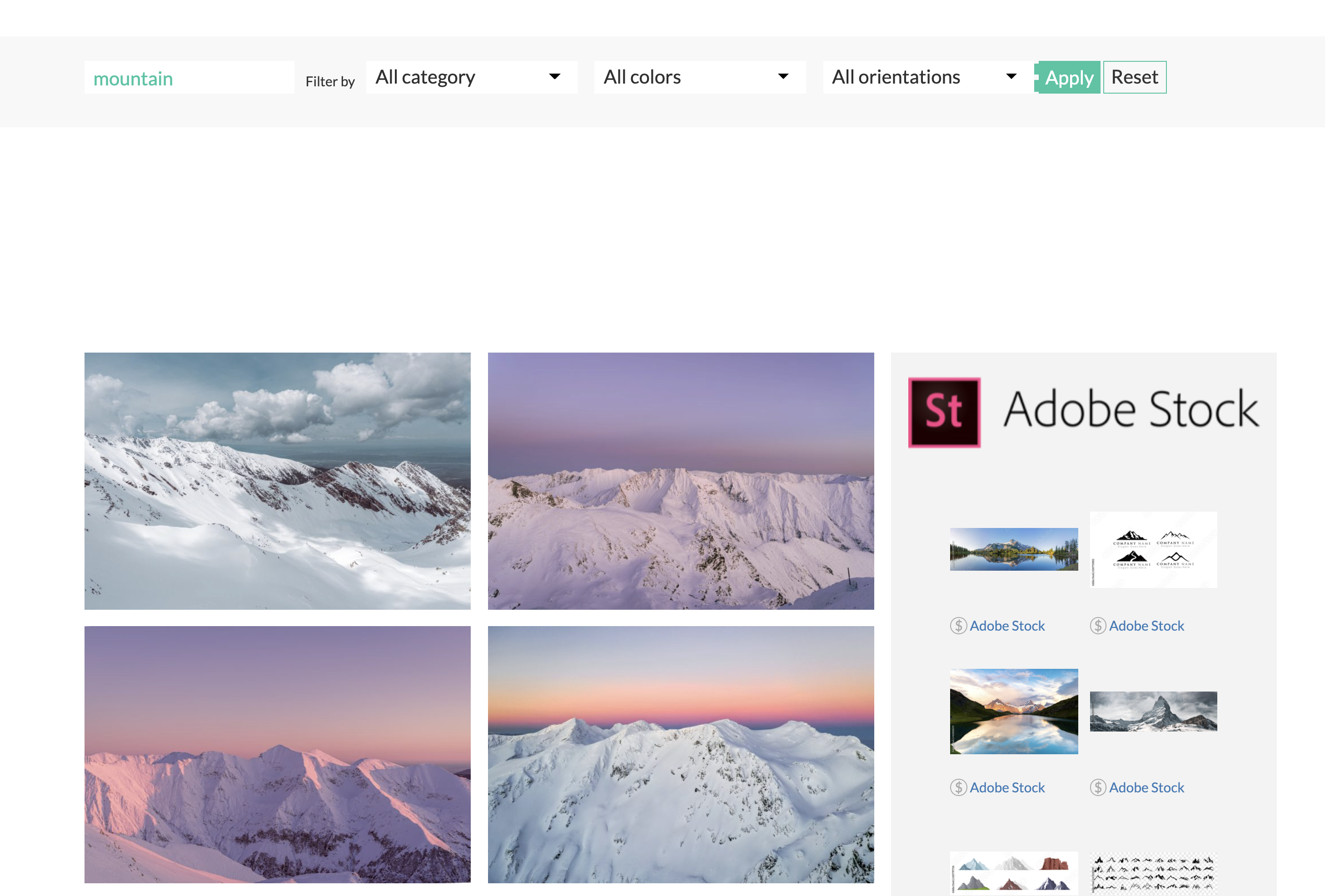Select the pink sunset mountain peaks photo
The width and height of the screenshot is (1325, 896).
pos(277,755)
